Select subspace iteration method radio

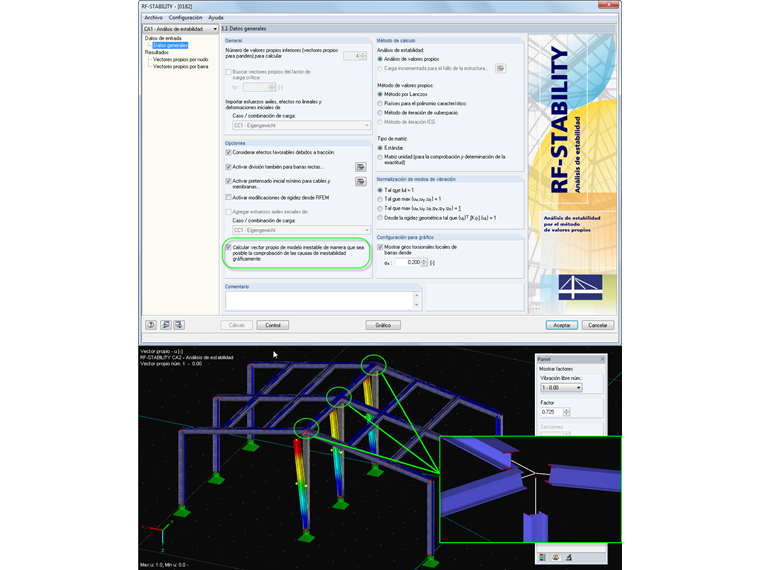380,113
